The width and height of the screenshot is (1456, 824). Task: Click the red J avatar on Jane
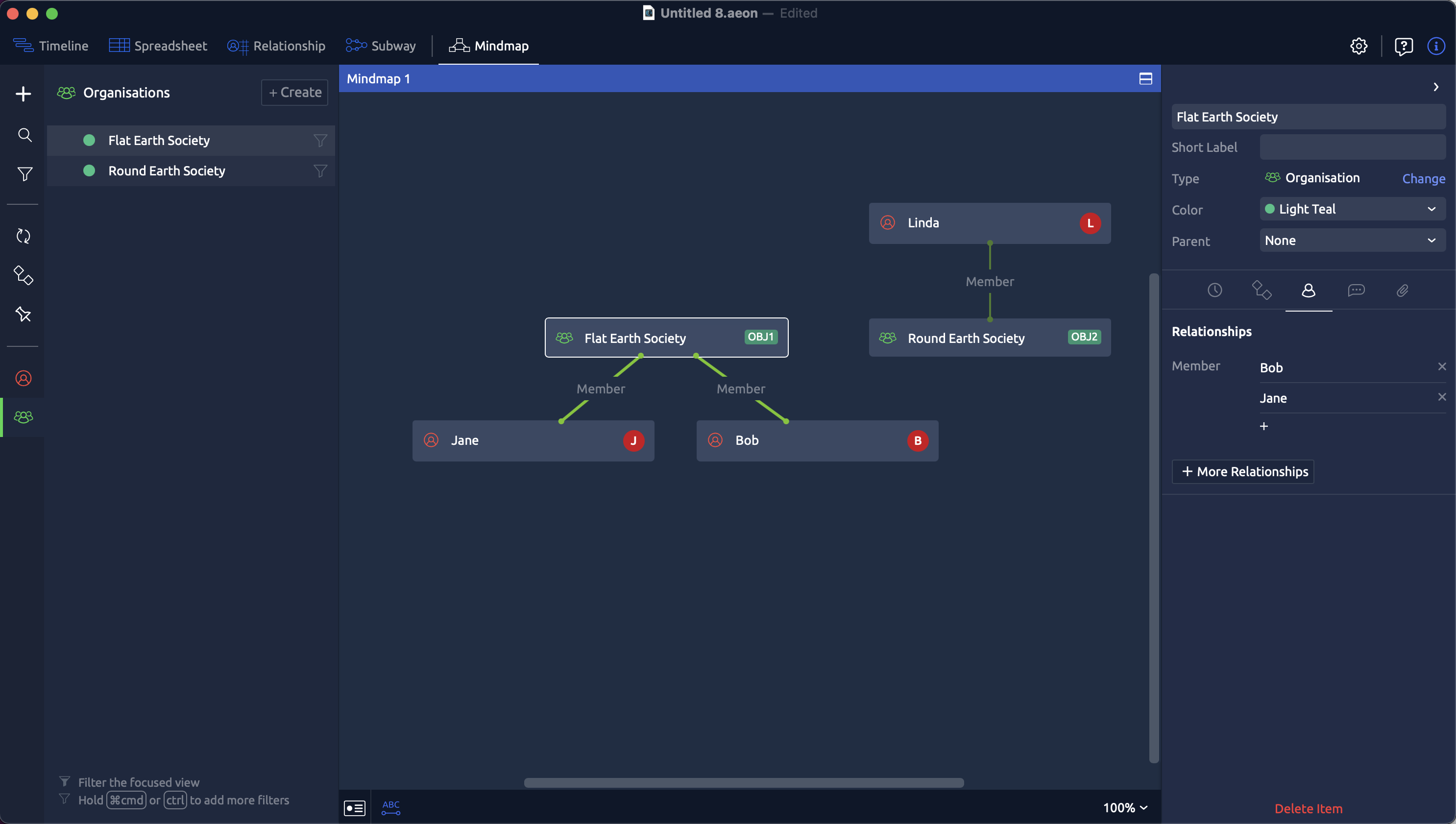point(633,441)
